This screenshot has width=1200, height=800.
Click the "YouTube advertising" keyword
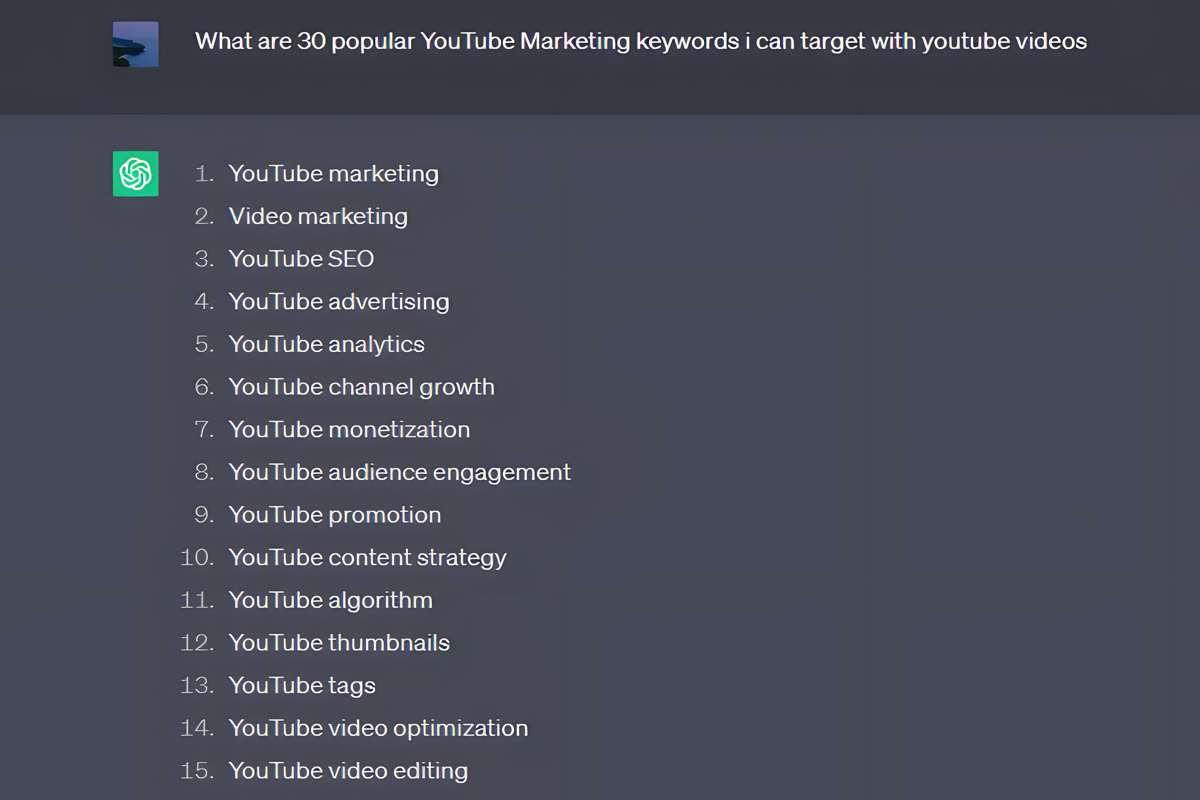[339, 302]
